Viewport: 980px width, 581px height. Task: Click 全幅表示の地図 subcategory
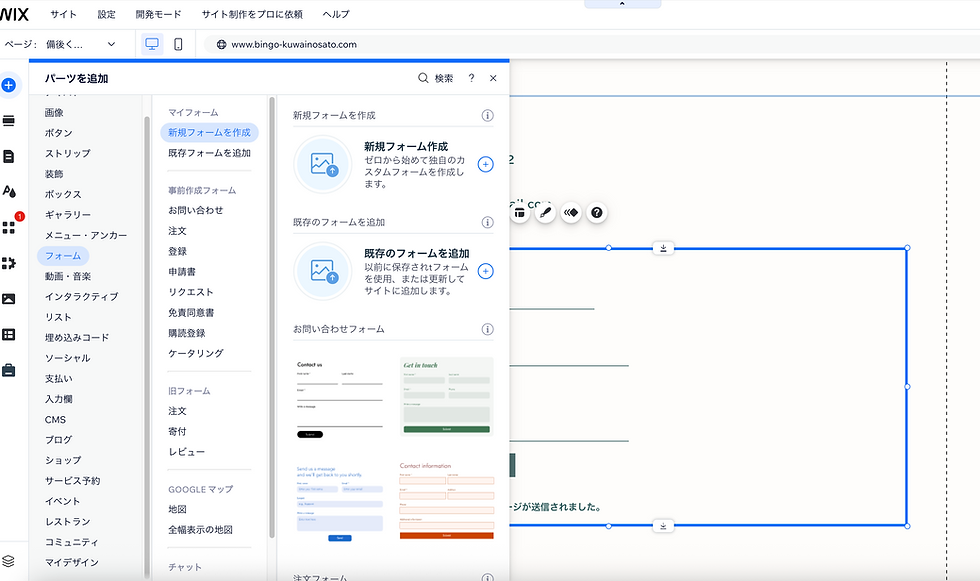click(x=200, y=530)
